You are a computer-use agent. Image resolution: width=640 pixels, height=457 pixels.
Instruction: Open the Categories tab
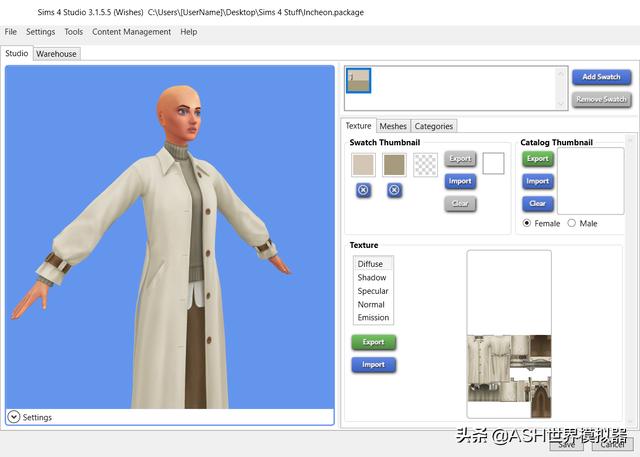click(x=434, y=126)
